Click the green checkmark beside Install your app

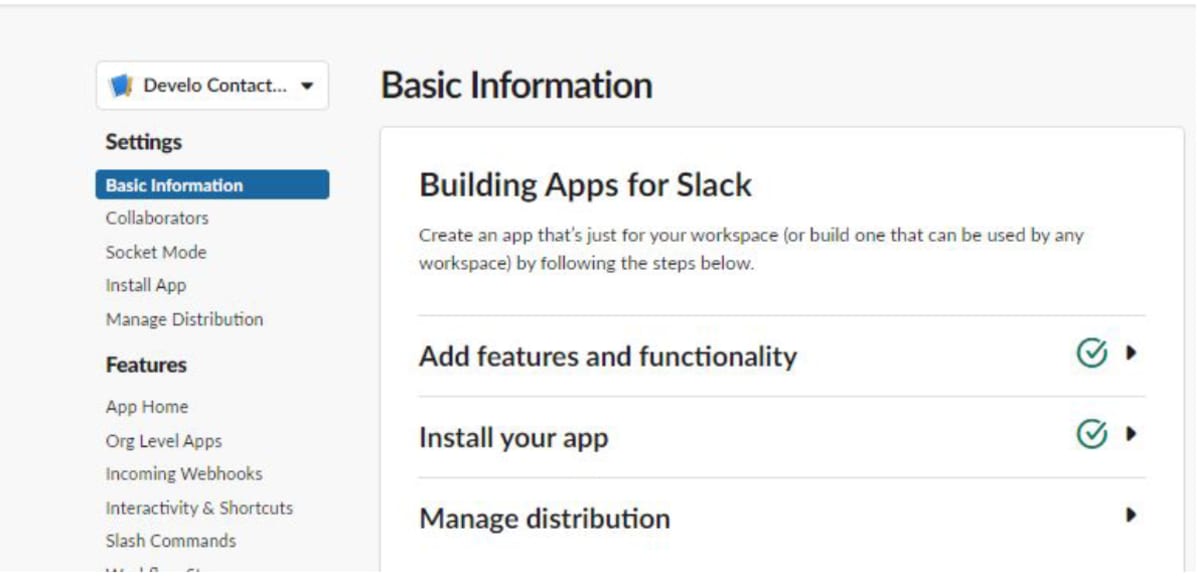[1093, 433]
